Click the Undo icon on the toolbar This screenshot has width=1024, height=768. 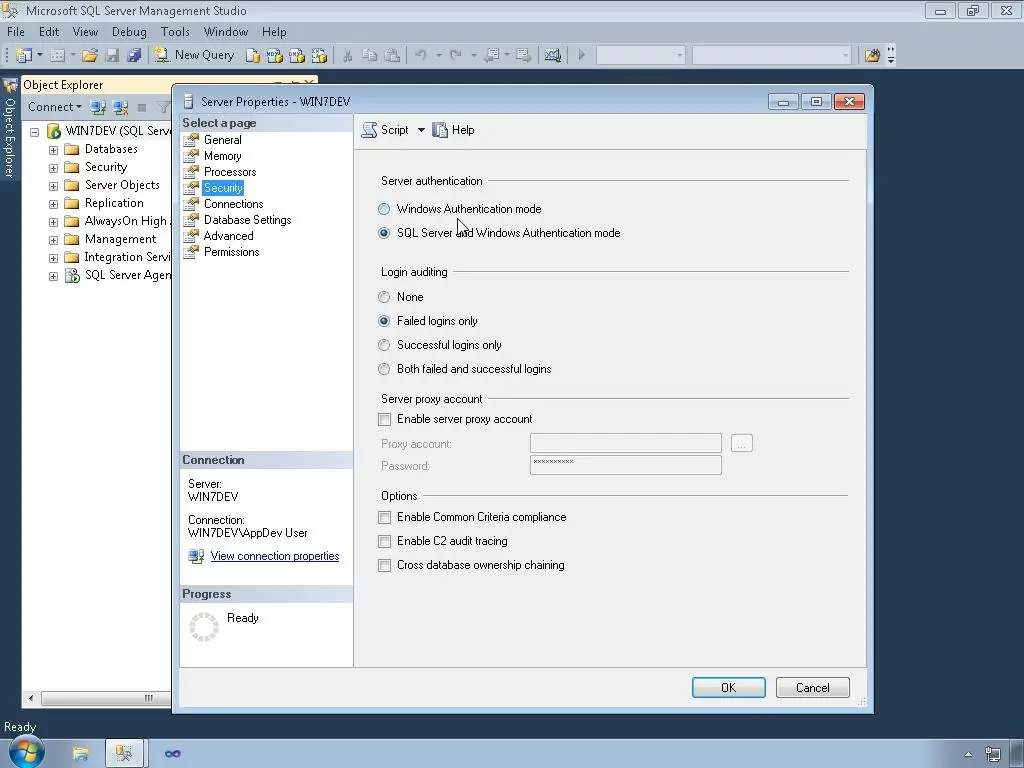(x=420, y=55)
